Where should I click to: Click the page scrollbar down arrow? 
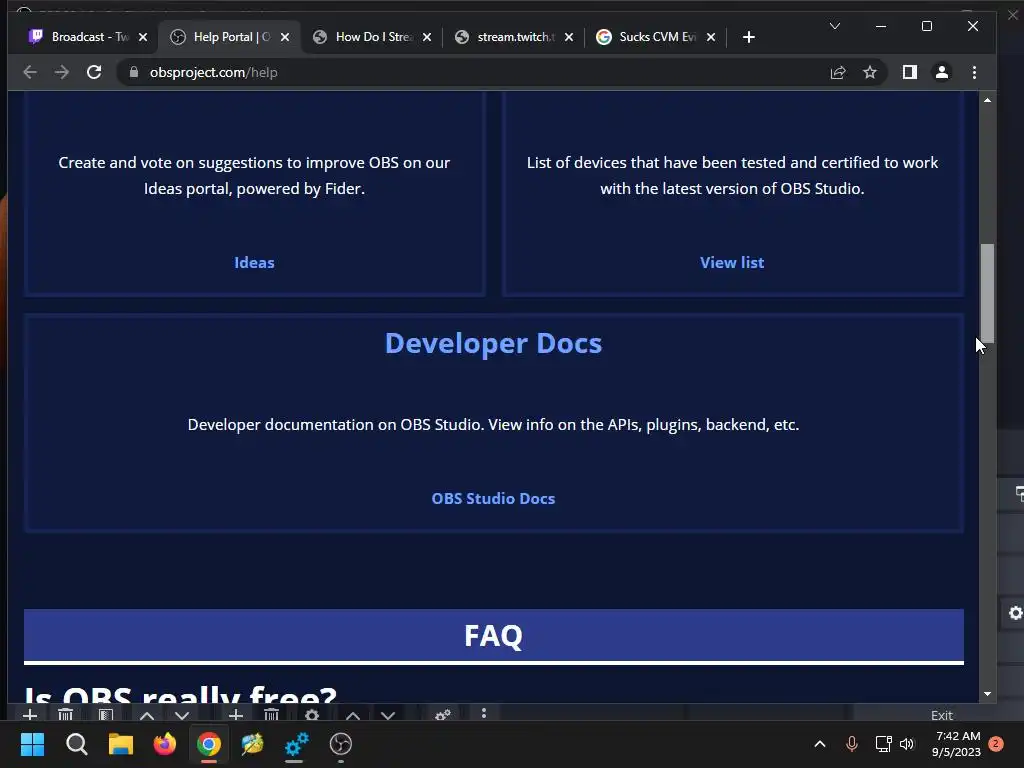[987, 694]
